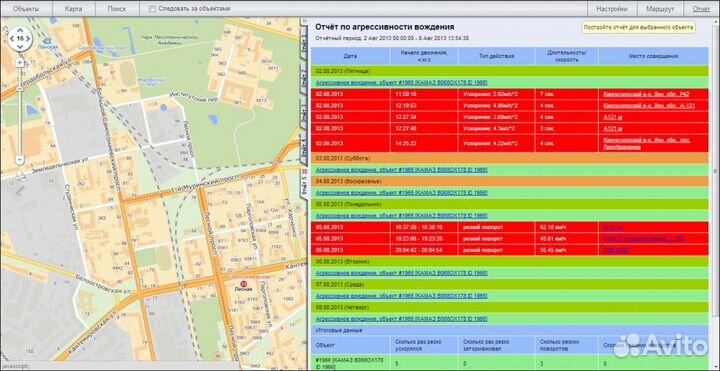The height and width of the screenshot is (371, 720).
Task: Open the aggressive driving link under 07.08.2013
Action: coord(401,296)
